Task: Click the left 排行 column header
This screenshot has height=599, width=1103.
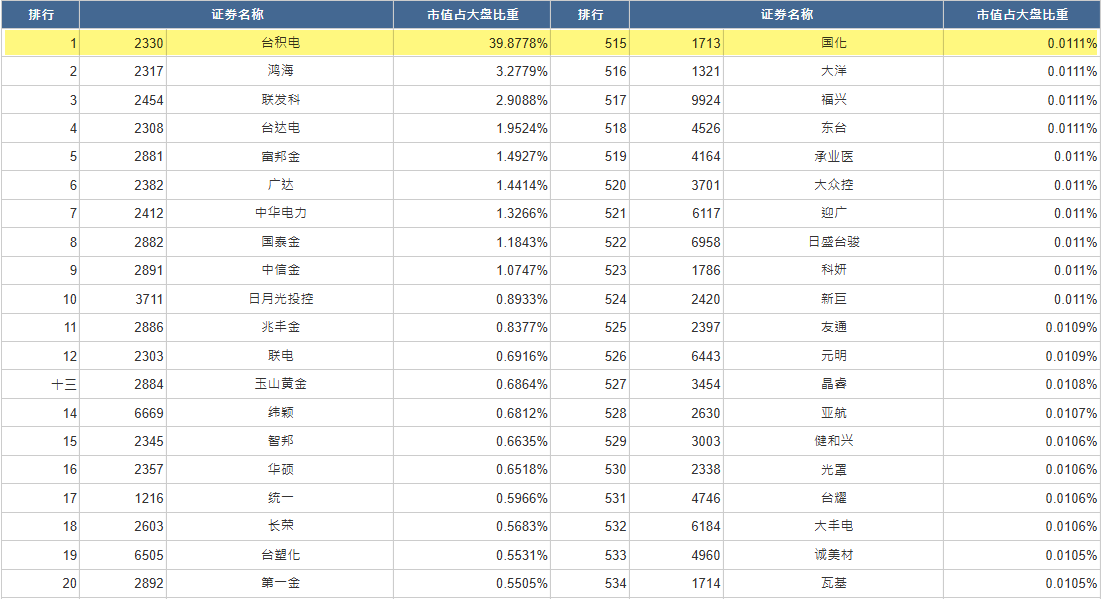Action: coord(41,15)
